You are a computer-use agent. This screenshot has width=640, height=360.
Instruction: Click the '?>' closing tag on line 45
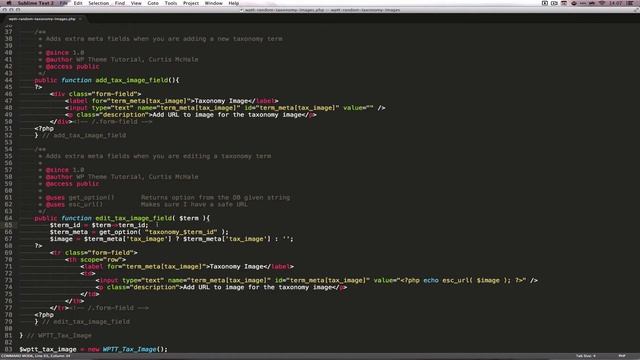(38, 87)
